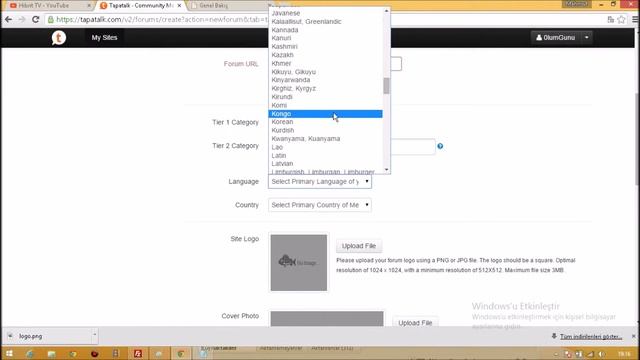This screenshot has height=360, width=640.
Task: Close the Hibrit TV YouTube tab
Action: (89, 6)
